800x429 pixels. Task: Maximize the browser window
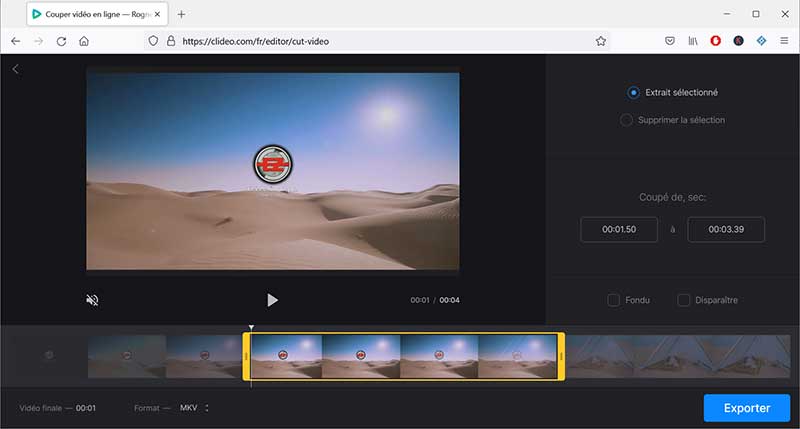pos(756,14)
